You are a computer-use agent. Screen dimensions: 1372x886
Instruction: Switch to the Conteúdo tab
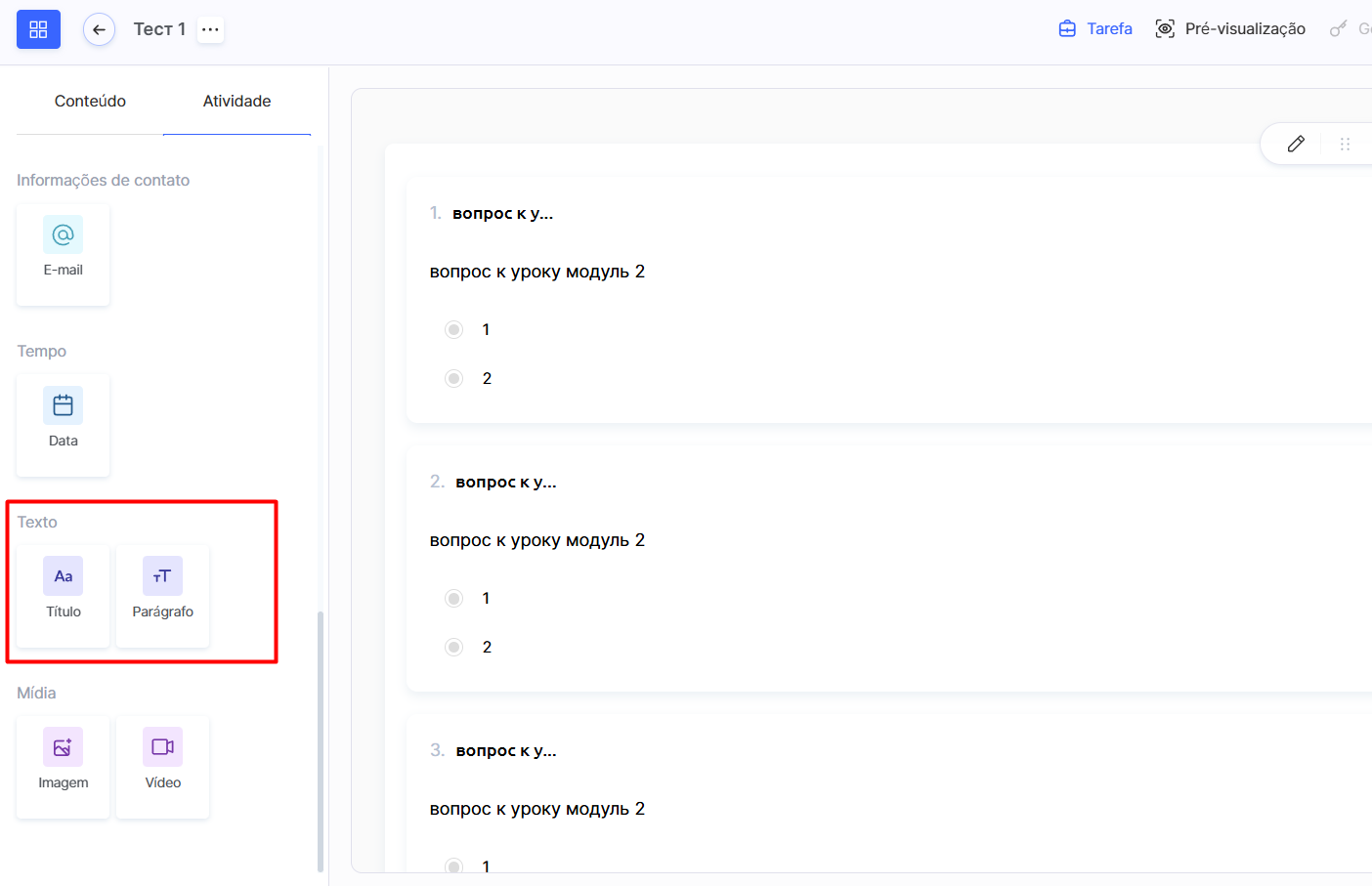pyautogui.click(x=90, y=101)
